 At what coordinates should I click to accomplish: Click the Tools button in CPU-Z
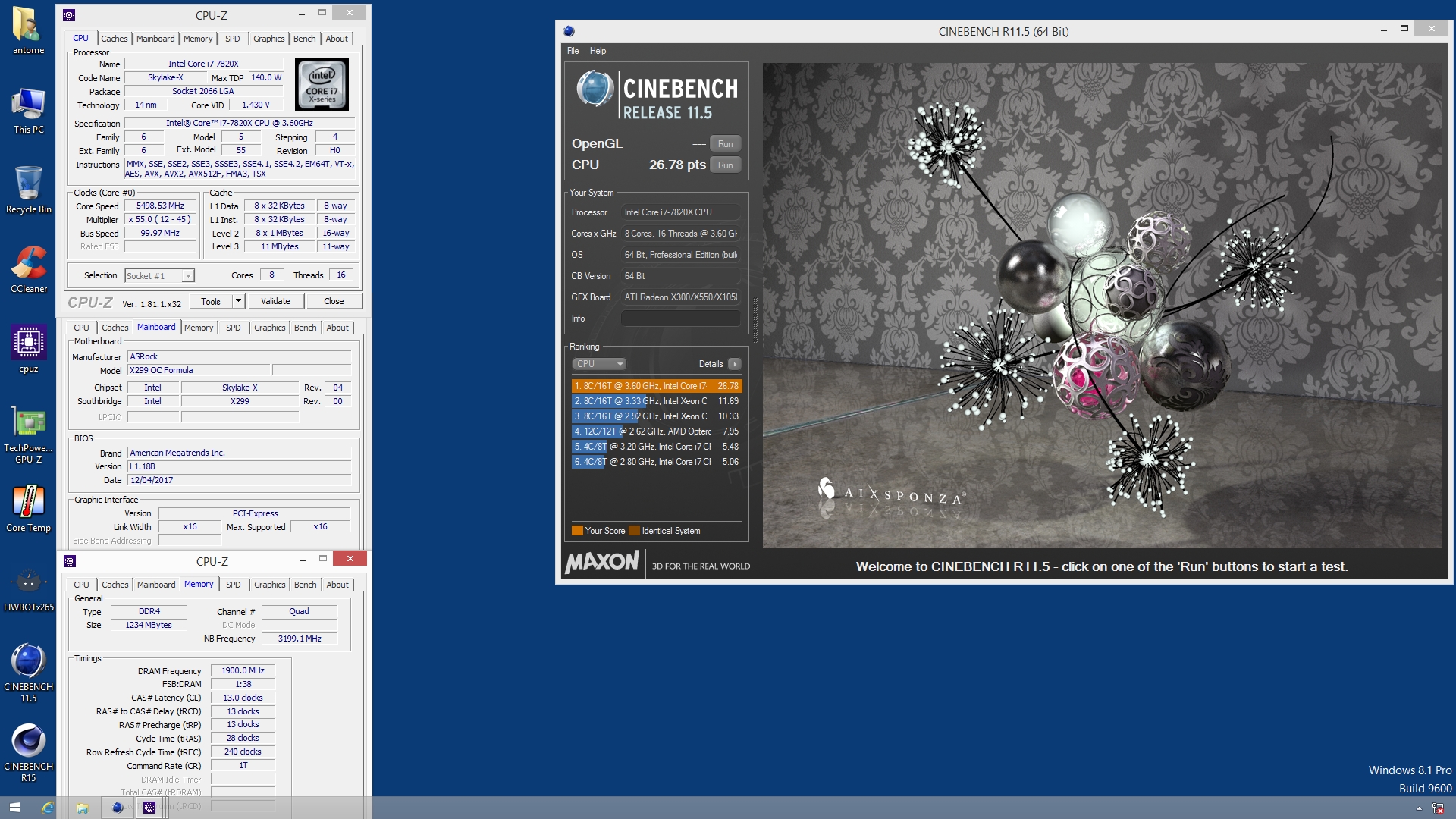coord(211,301)
